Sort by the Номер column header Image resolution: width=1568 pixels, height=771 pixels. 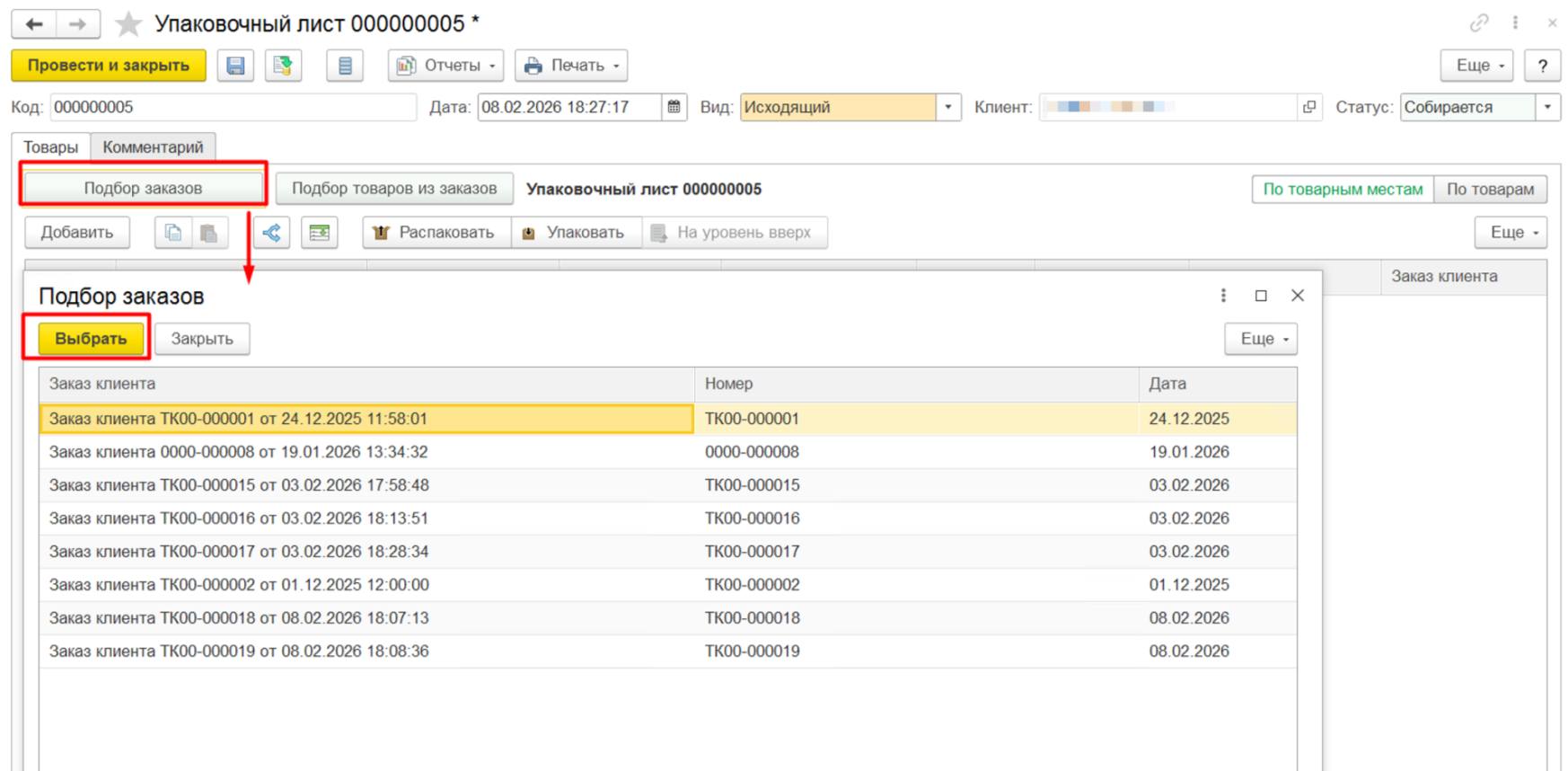click(916, 384)
